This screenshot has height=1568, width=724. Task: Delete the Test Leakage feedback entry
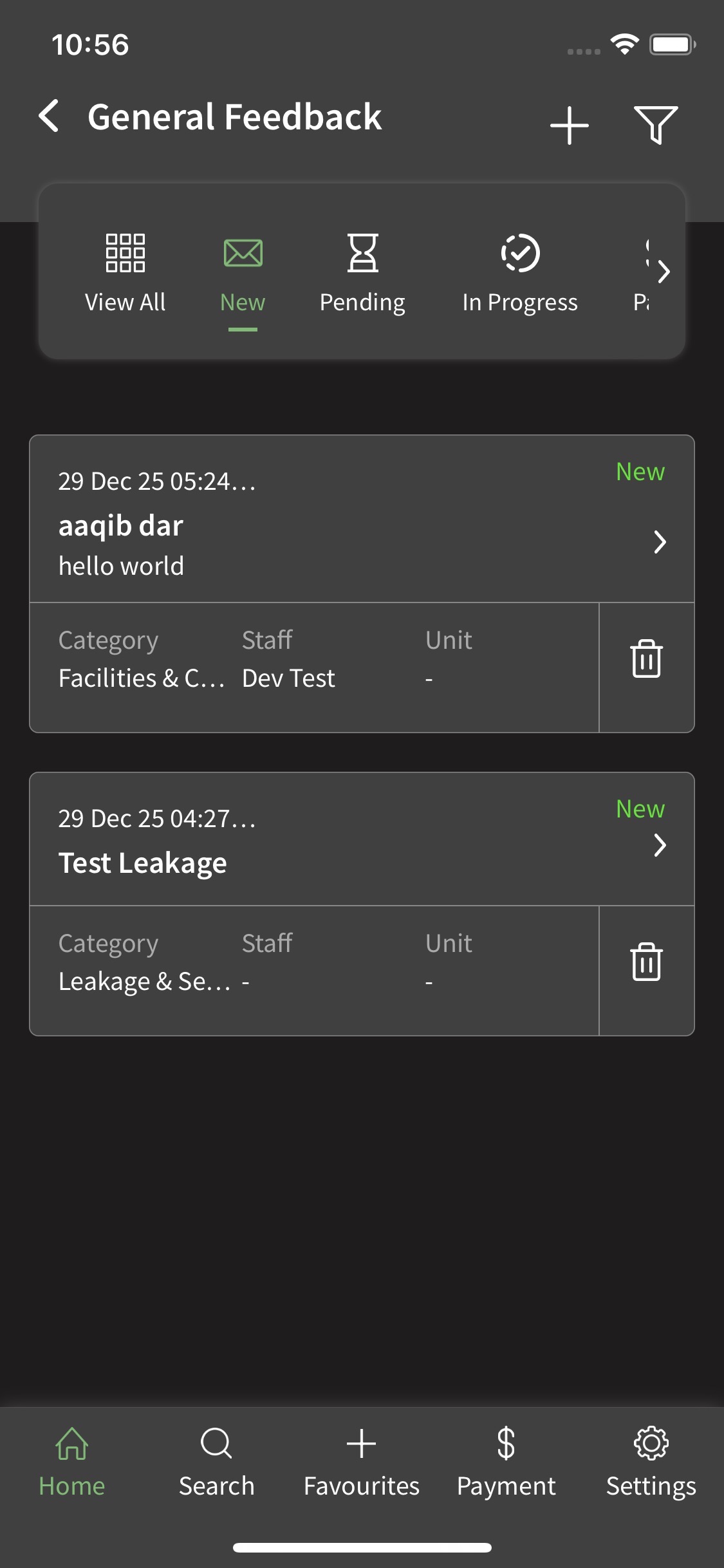pos(646,962)
